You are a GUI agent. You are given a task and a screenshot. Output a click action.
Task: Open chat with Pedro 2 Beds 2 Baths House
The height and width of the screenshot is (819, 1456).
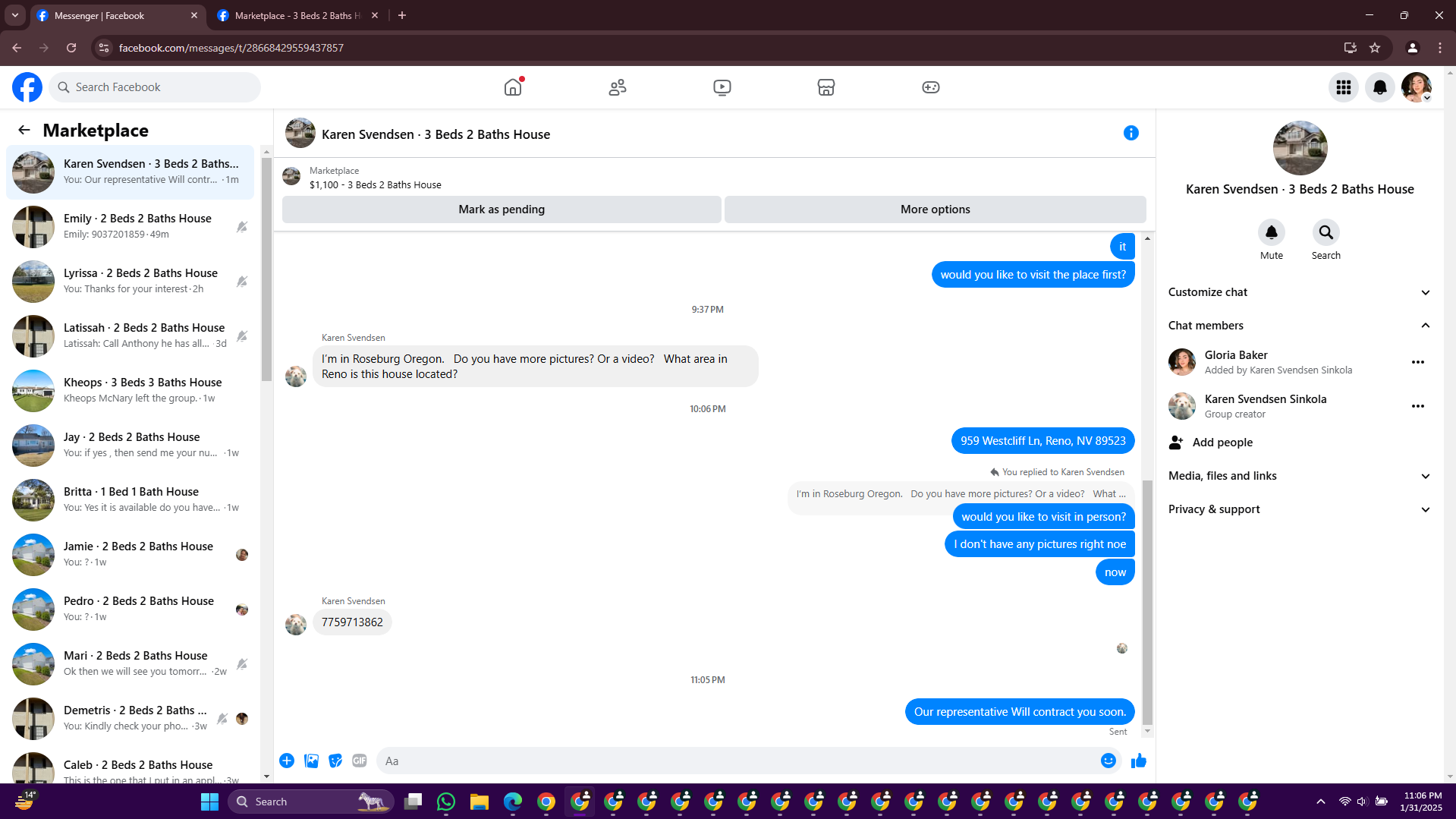131,610
